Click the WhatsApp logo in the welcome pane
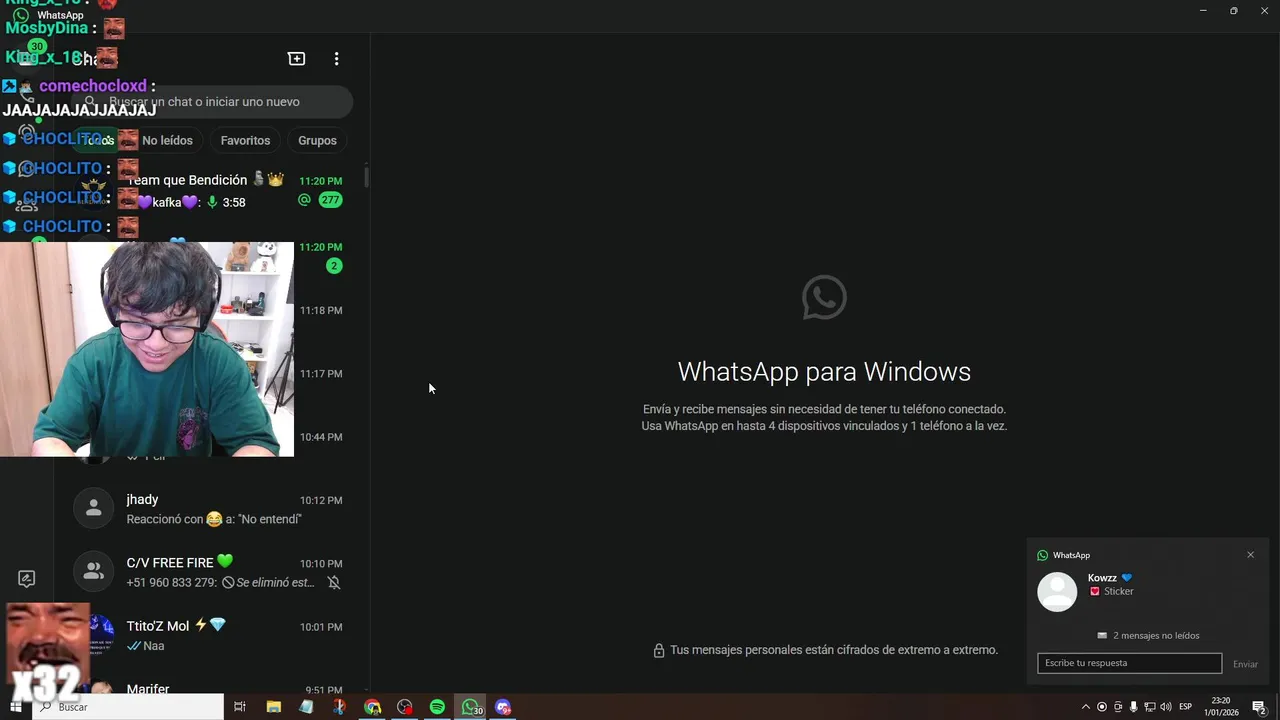 point(824,297)
